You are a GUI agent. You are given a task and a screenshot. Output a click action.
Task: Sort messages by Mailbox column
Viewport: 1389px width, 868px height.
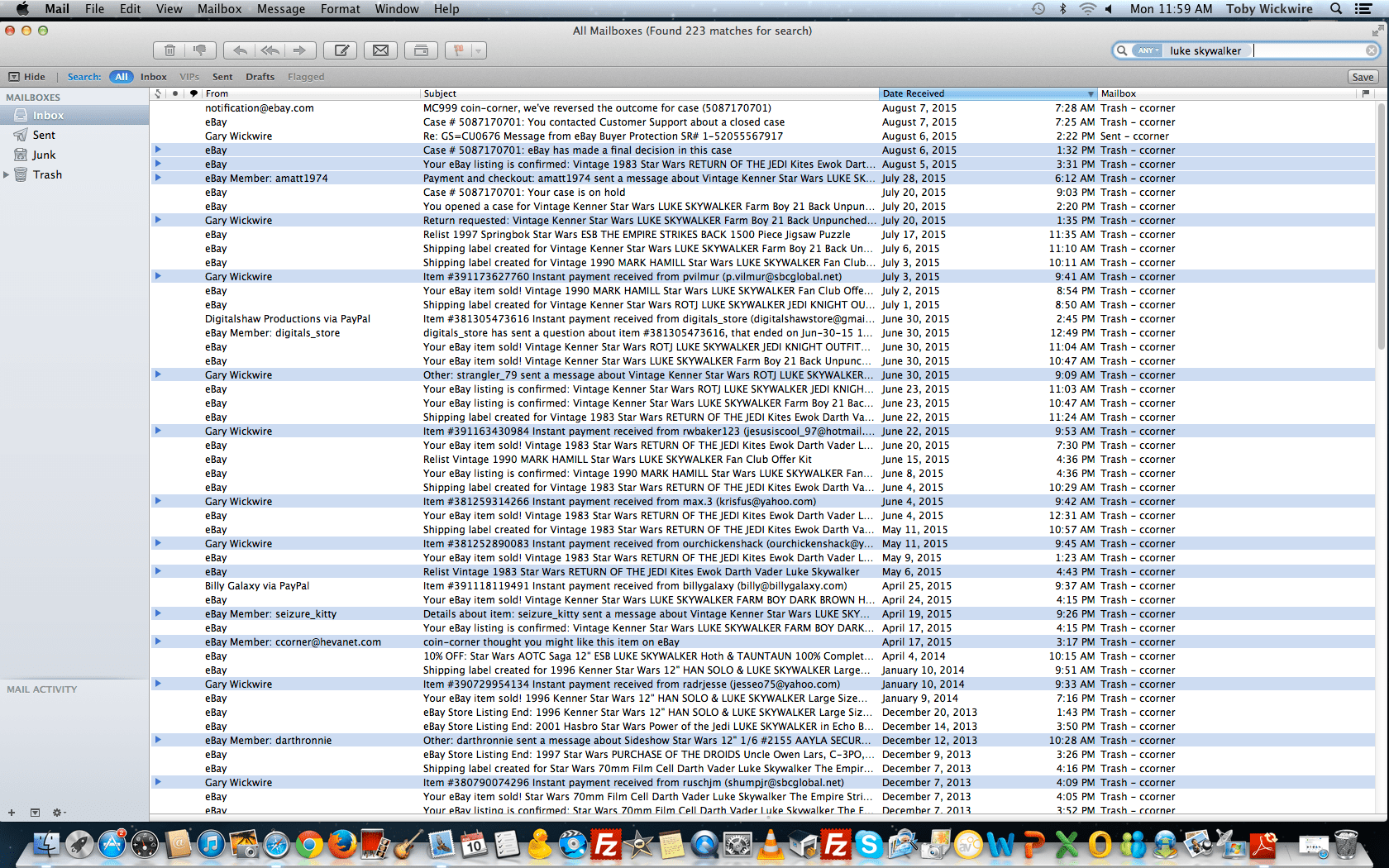tap(1228, 93)
